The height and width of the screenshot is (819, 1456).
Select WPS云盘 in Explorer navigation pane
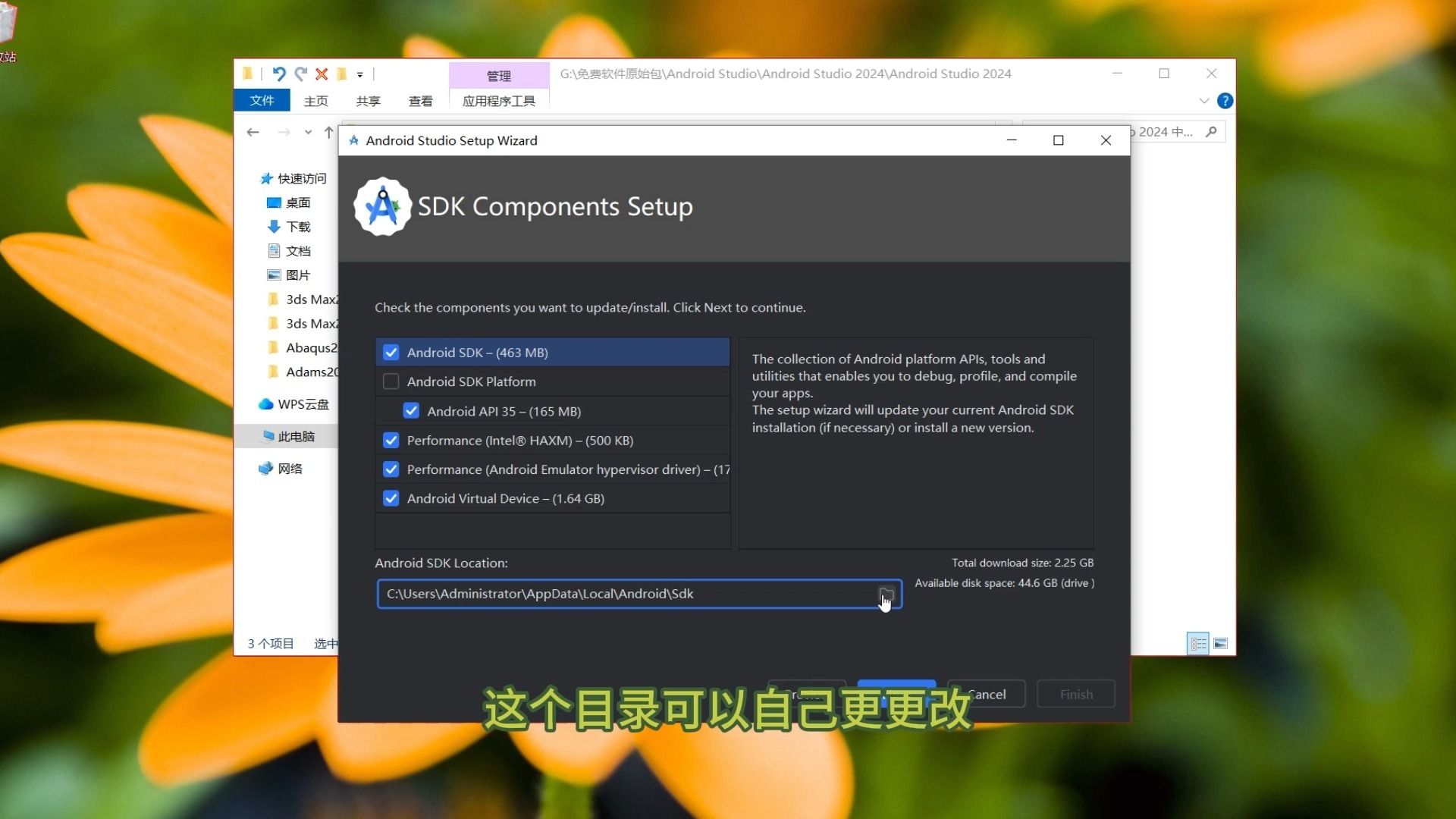[294, 404]
